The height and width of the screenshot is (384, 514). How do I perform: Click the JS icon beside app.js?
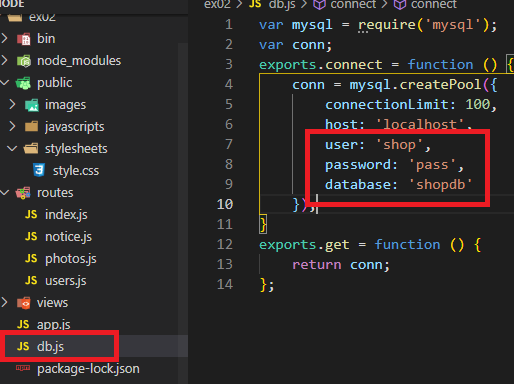tap(23, 324)
